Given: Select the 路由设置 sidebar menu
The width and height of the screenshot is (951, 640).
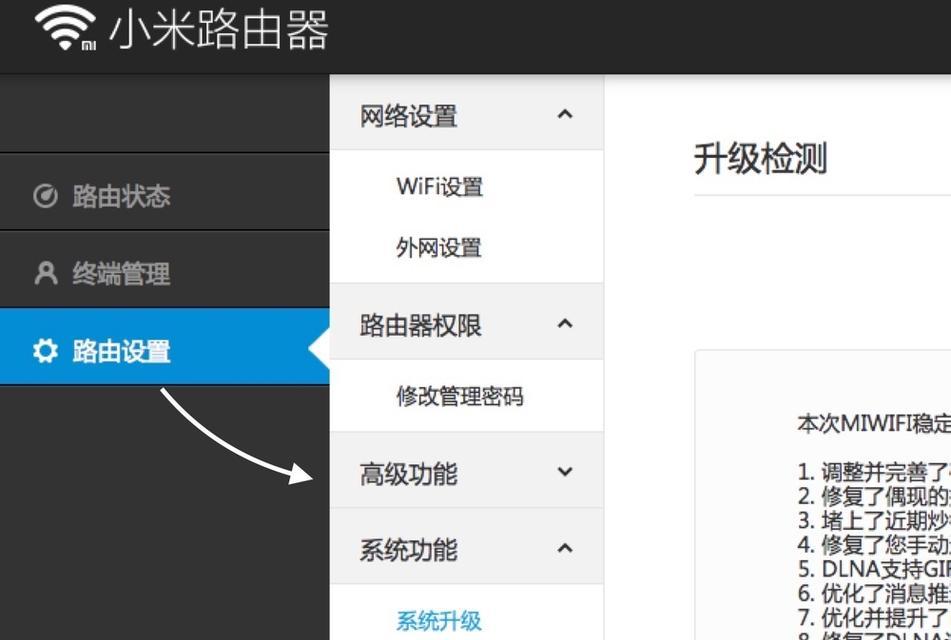Looking at the screenshot, I should point(164,346).
